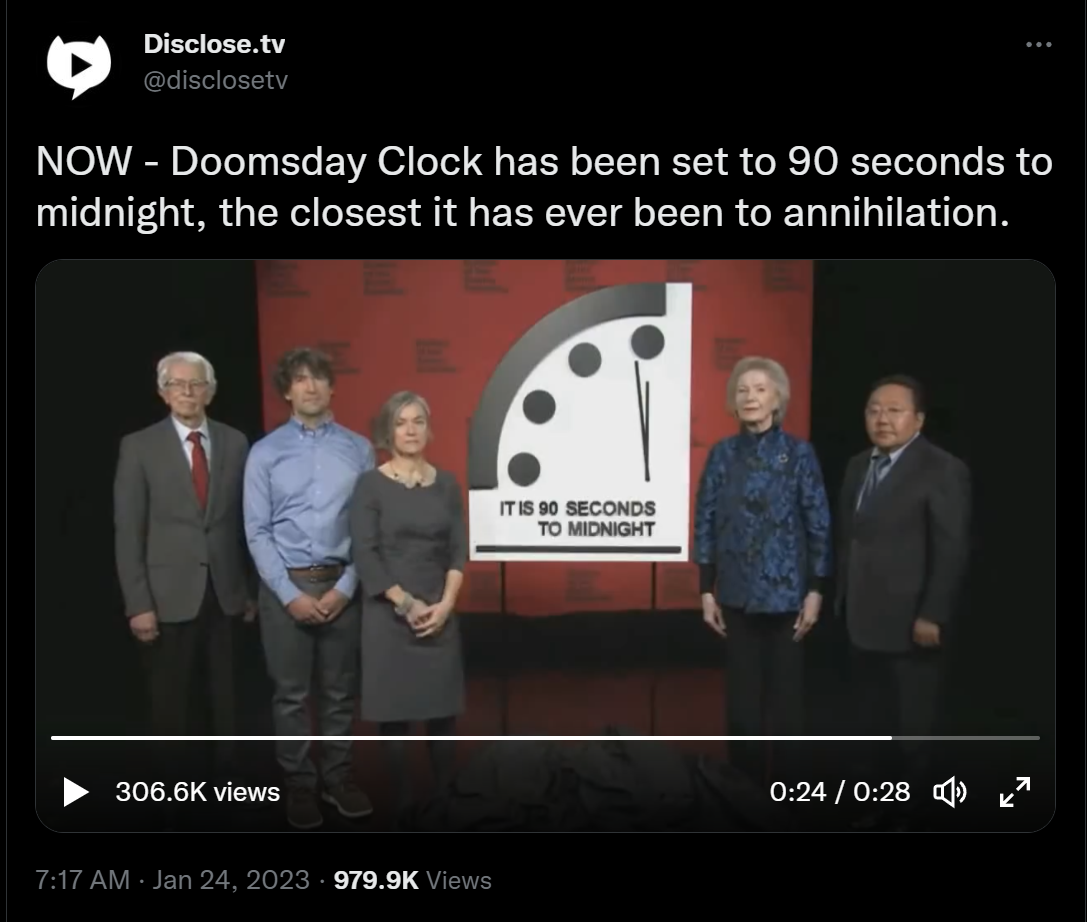This screenshot has height=922, width=1087.
Task: Play the video with the play button
Action: click(x=75, y=792)
